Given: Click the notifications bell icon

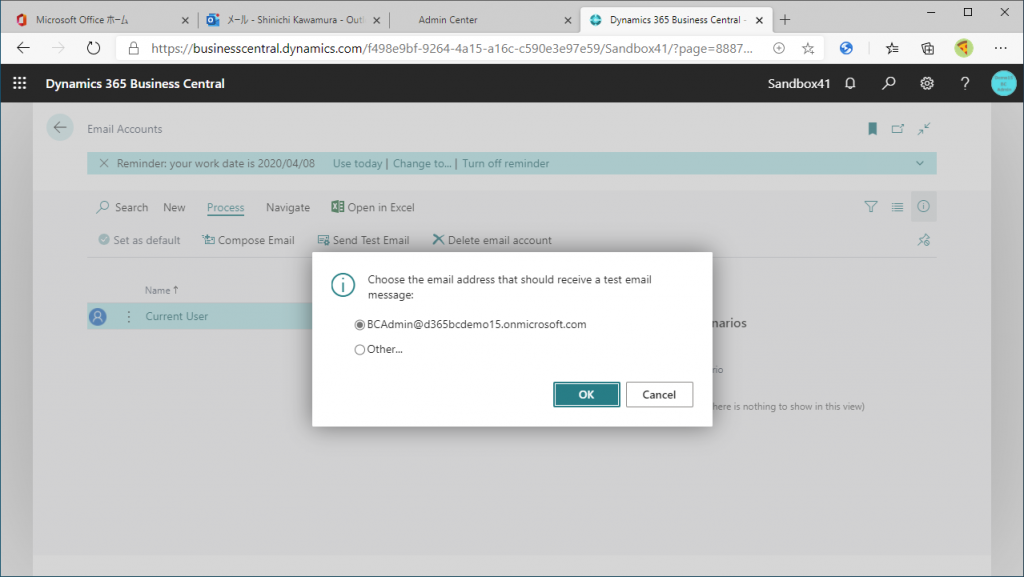Looking at the screenshot, I should coord(850,84).
